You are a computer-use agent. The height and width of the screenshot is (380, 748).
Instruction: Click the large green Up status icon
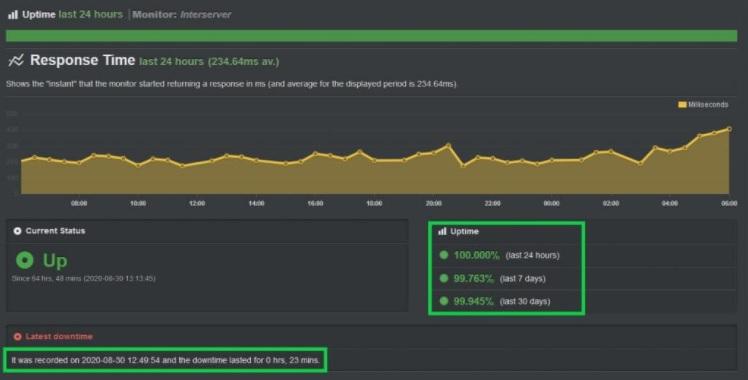(x=25, y=260)
